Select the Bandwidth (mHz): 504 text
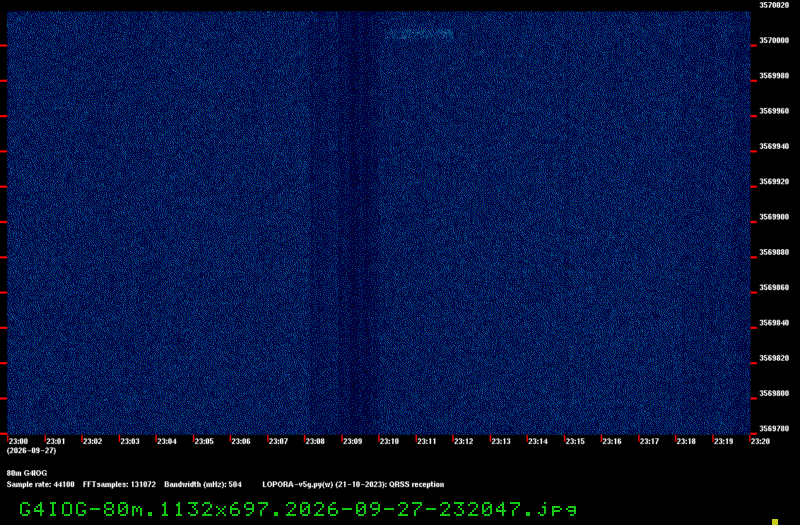The height and width of the screenshot is (525, 800). 203,485
